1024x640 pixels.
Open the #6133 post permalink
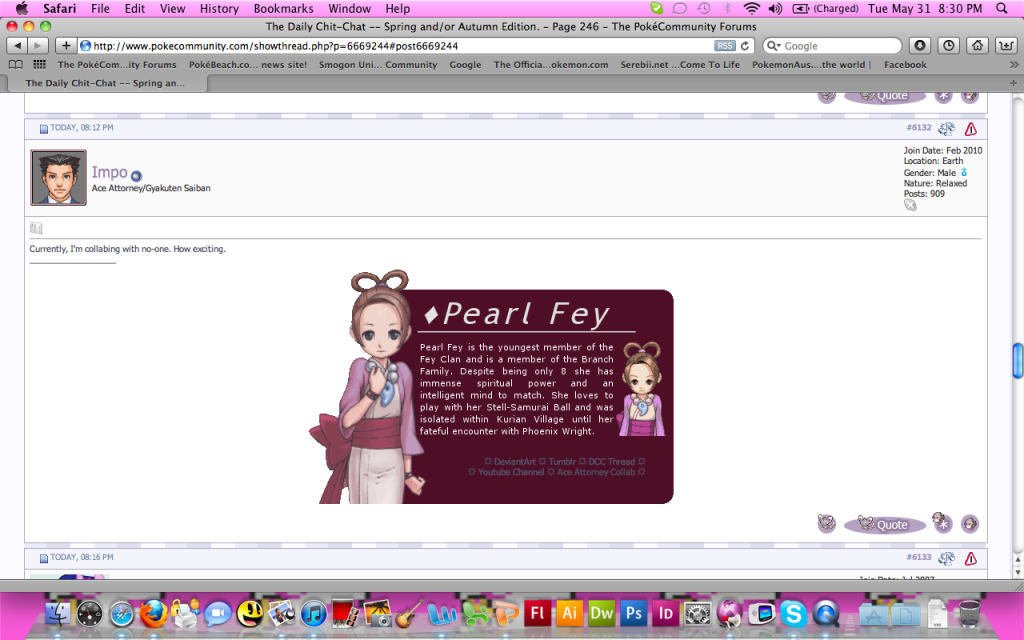[919, 557]
